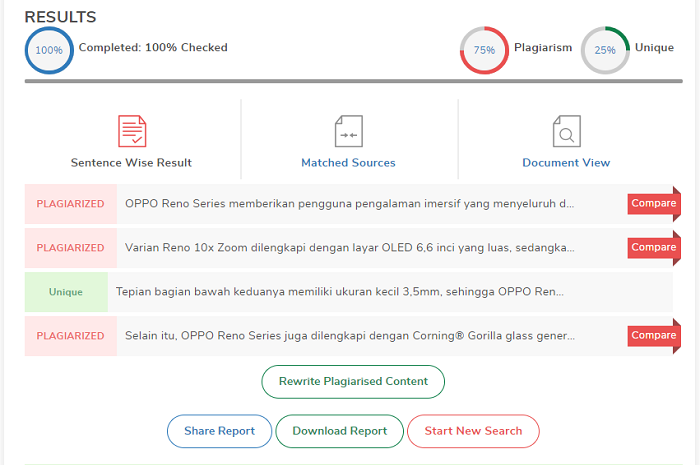Click the Matched Sources file icon
The image size is (700, 465).
(349, 131)
